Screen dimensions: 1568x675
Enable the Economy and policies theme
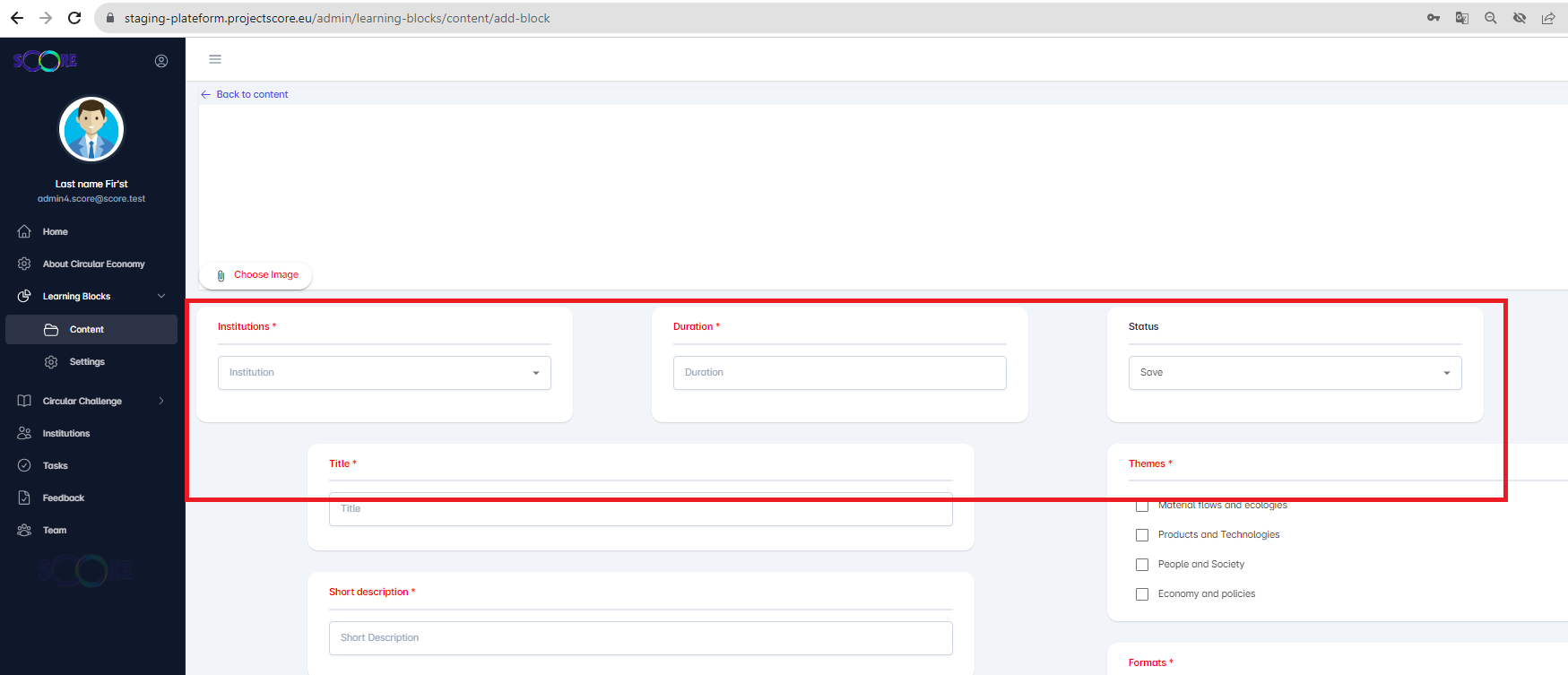coord(1142,594)
